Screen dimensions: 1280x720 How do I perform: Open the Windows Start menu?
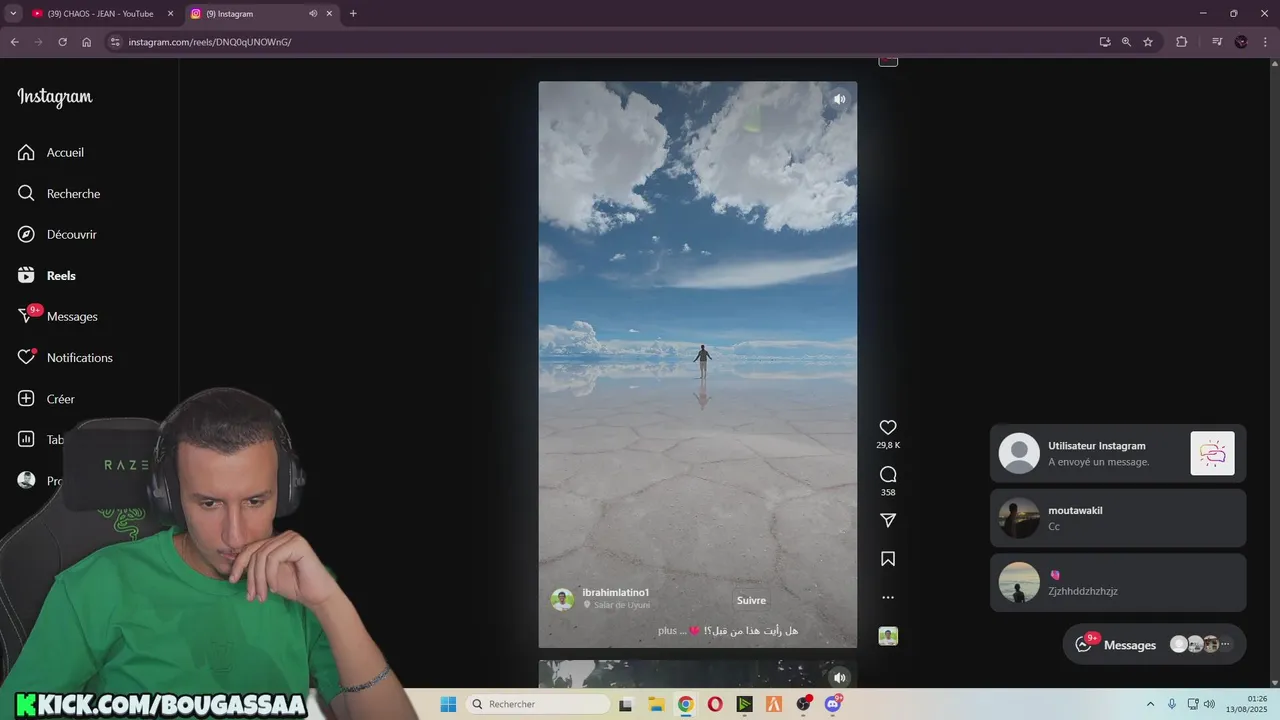point(448,704)
